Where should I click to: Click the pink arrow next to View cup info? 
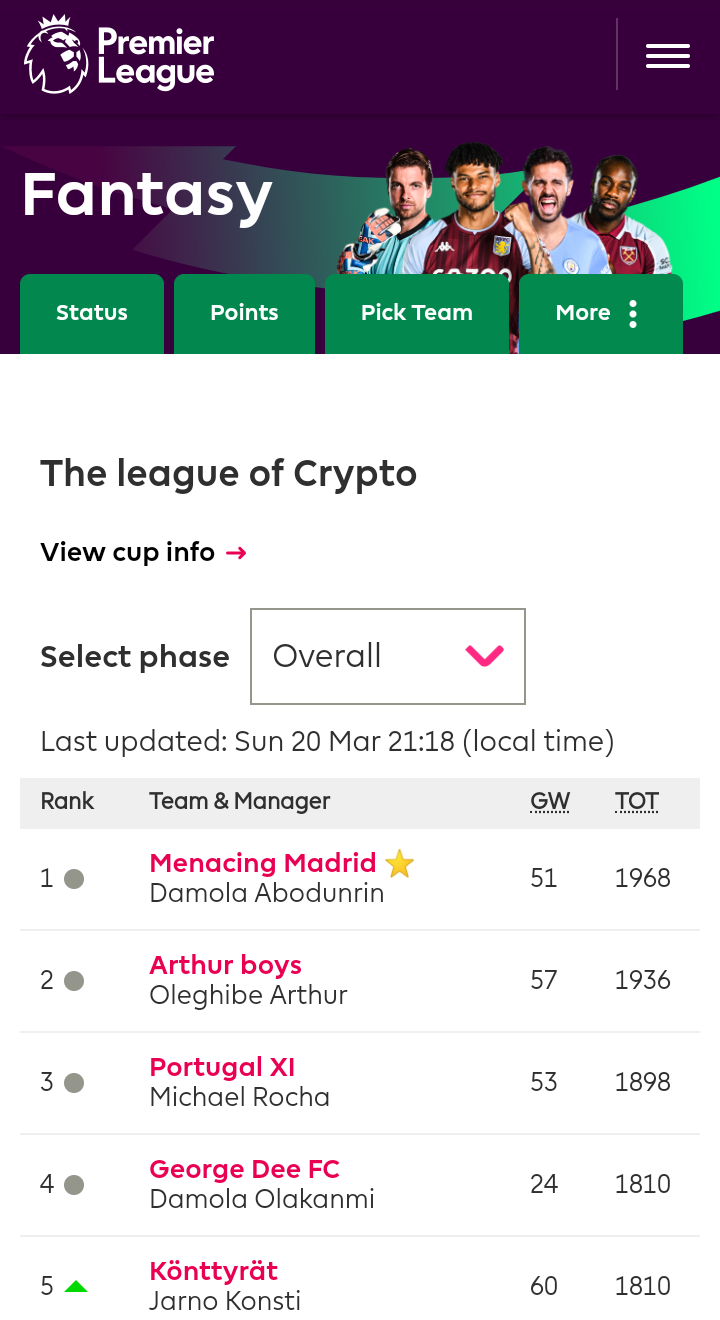click(x=236, y=553)
